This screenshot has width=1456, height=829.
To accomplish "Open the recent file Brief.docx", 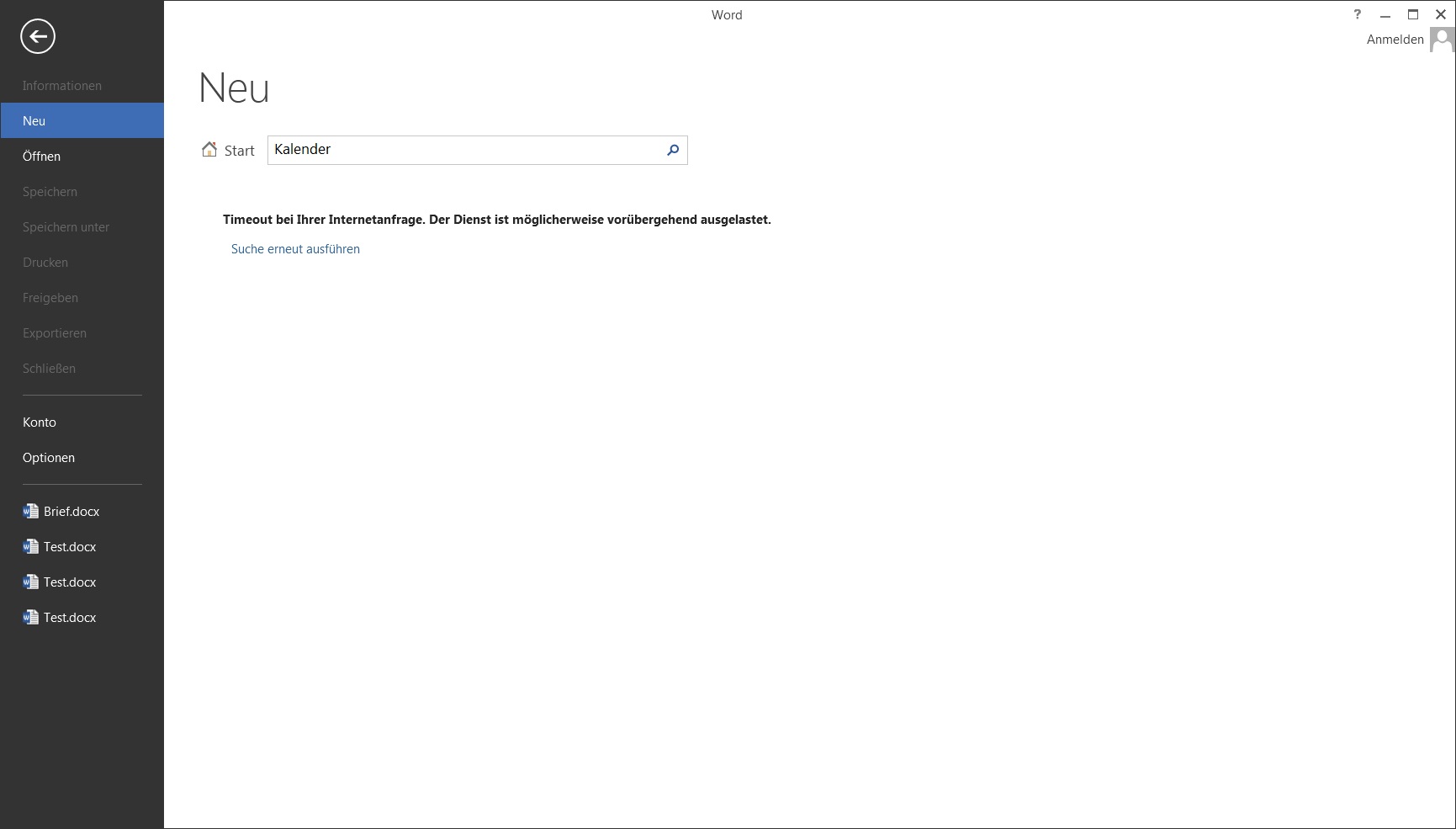I will (x=71, y=512).
